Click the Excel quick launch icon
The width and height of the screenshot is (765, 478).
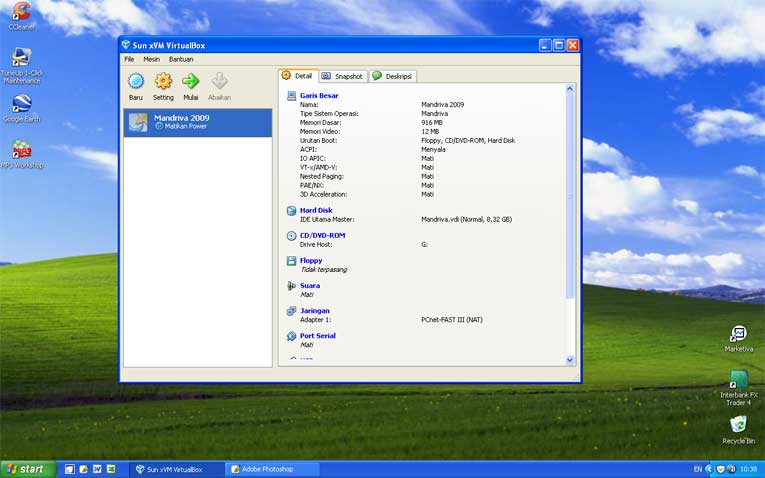[111, 469]
